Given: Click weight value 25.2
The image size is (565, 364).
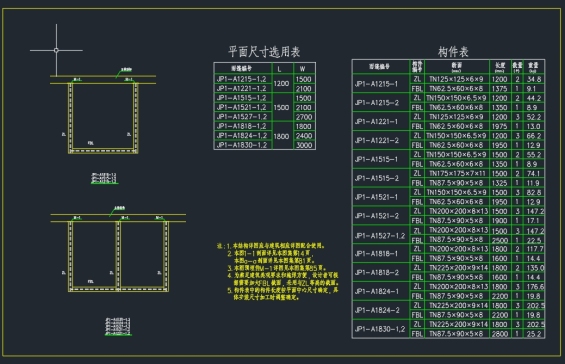Looking at the screenshot, I should coord(534,334).
